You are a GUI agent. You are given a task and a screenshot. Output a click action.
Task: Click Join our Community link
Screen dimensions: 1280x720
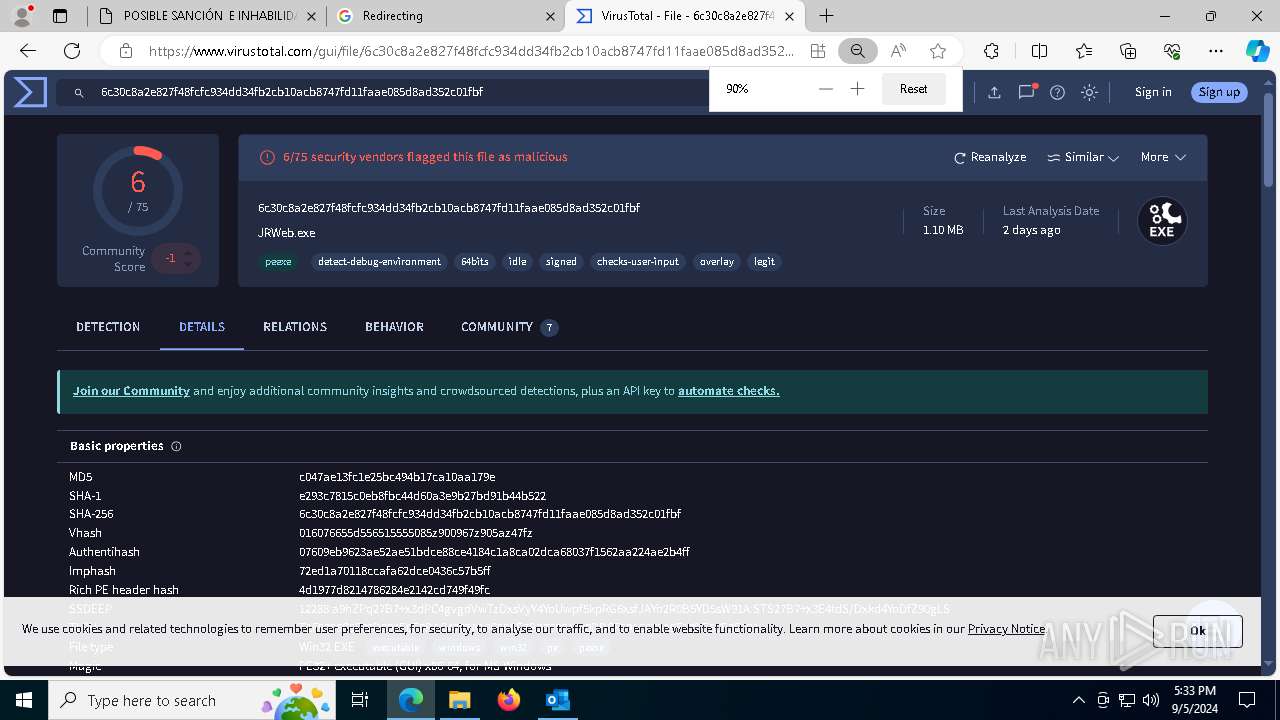point(131,391)
